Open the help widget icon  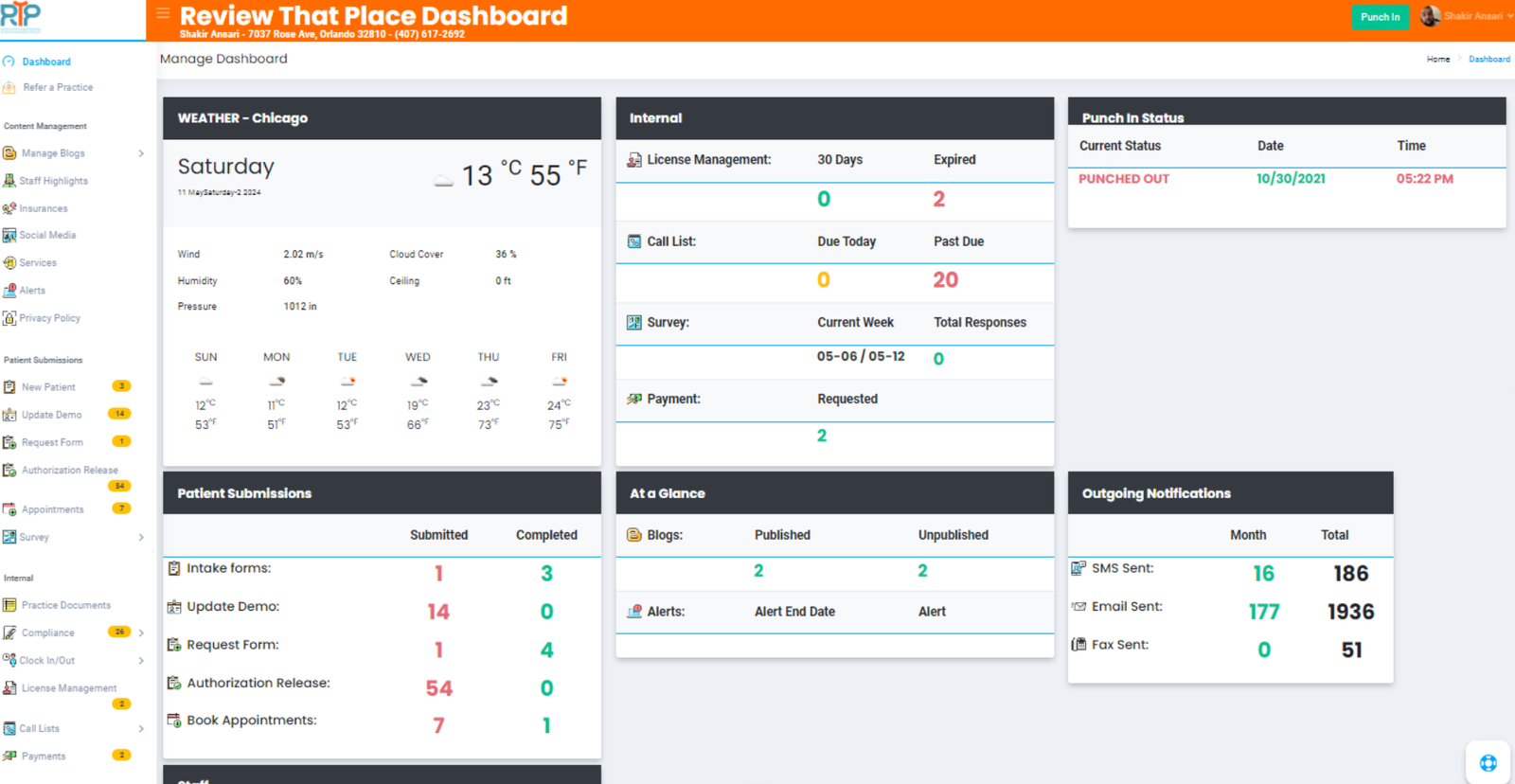click(1488, 762)
